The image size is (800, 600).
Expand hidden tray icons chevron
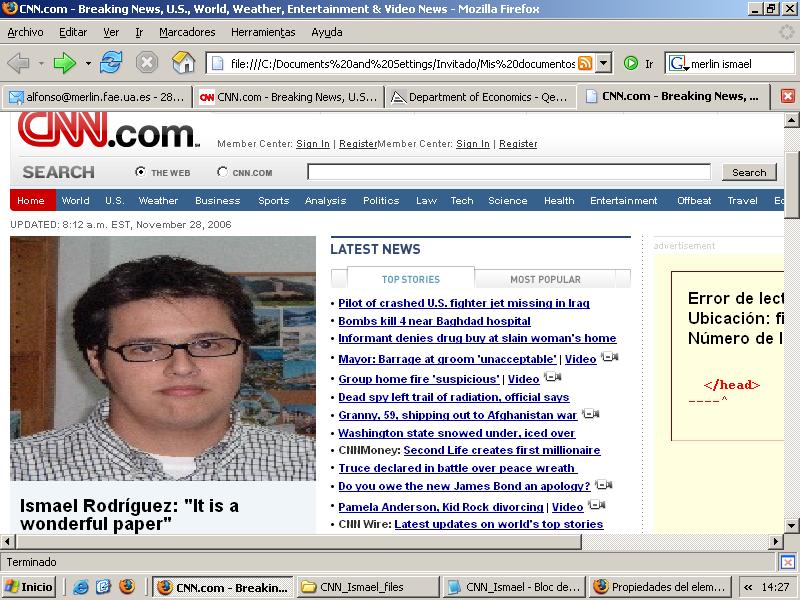748,587
